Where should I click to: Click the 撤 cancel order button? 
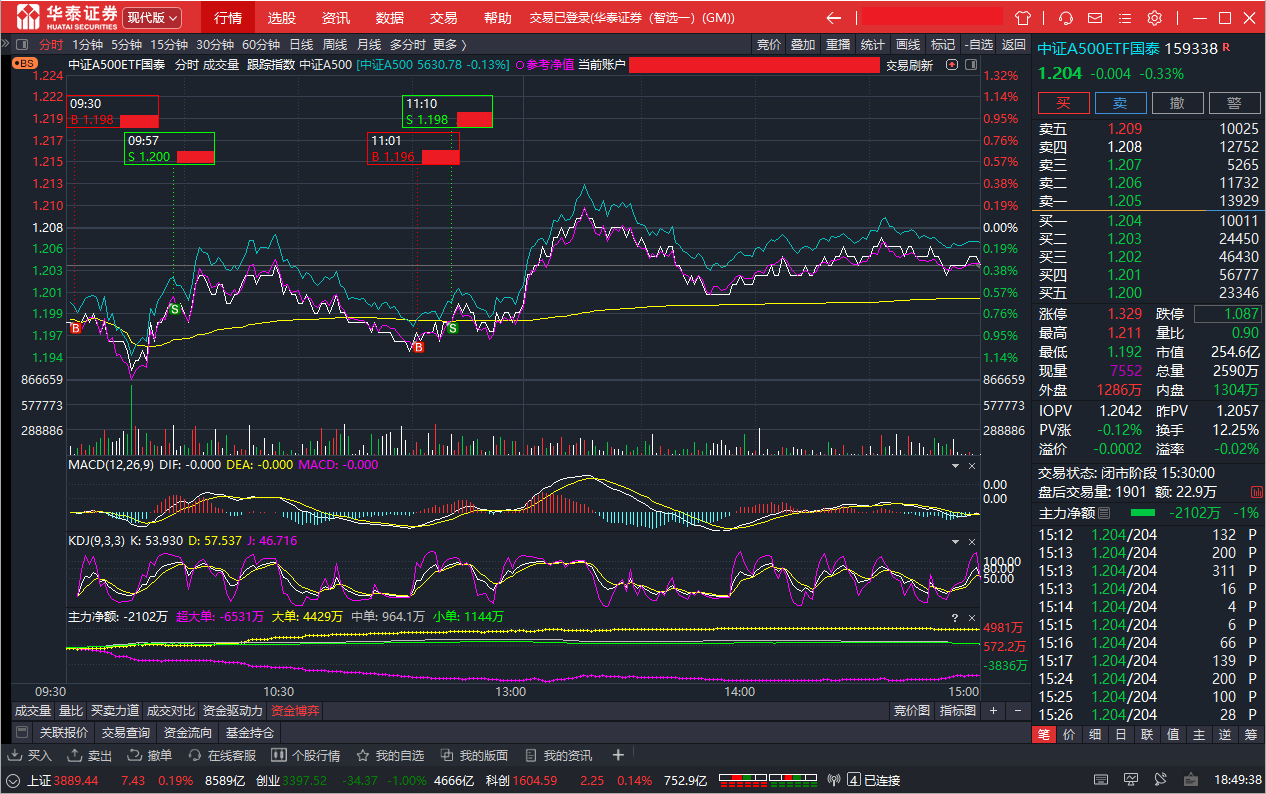click(x=1178, y=103)
